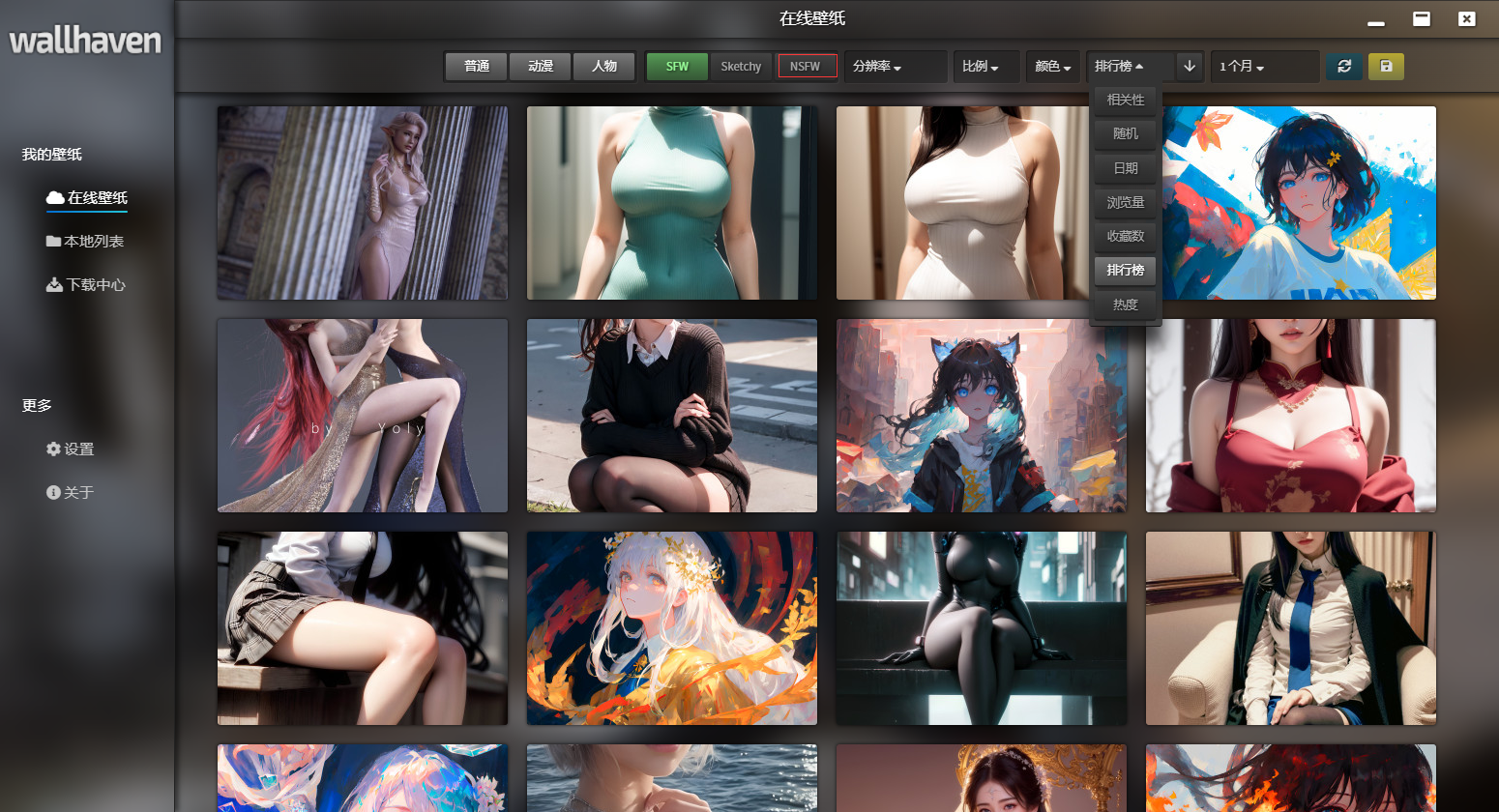The width and height of the screenshot is (1499, 812).
Task: Pick 排行榜 in the open sort list
Action: [x=1126, y=270]
